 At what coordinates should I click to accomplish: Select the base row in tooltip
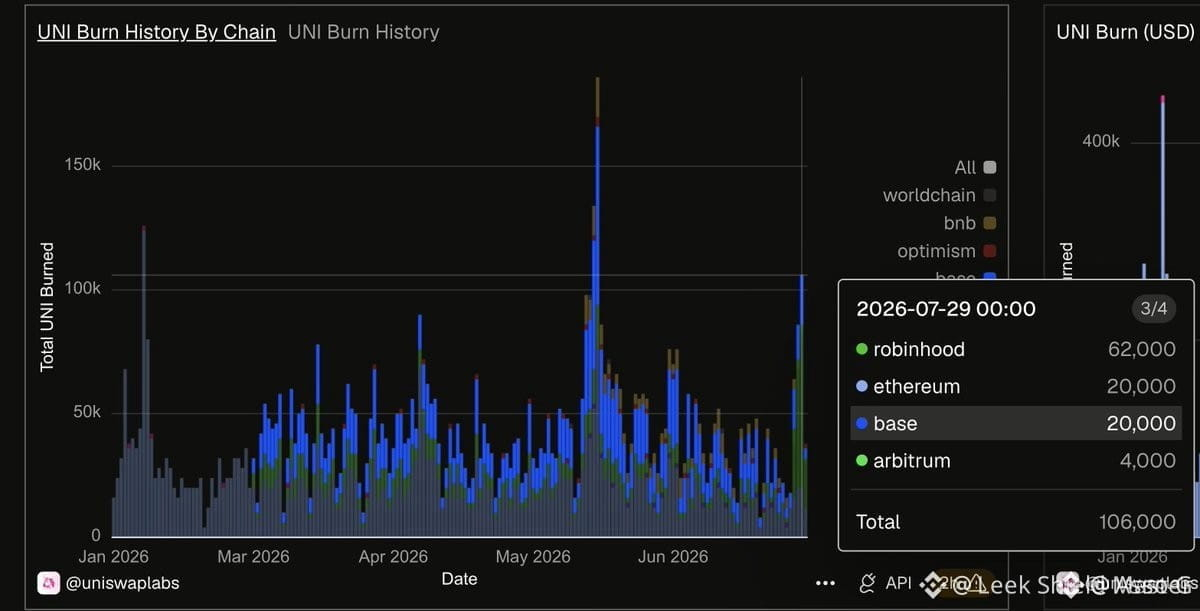point(1016,423)
